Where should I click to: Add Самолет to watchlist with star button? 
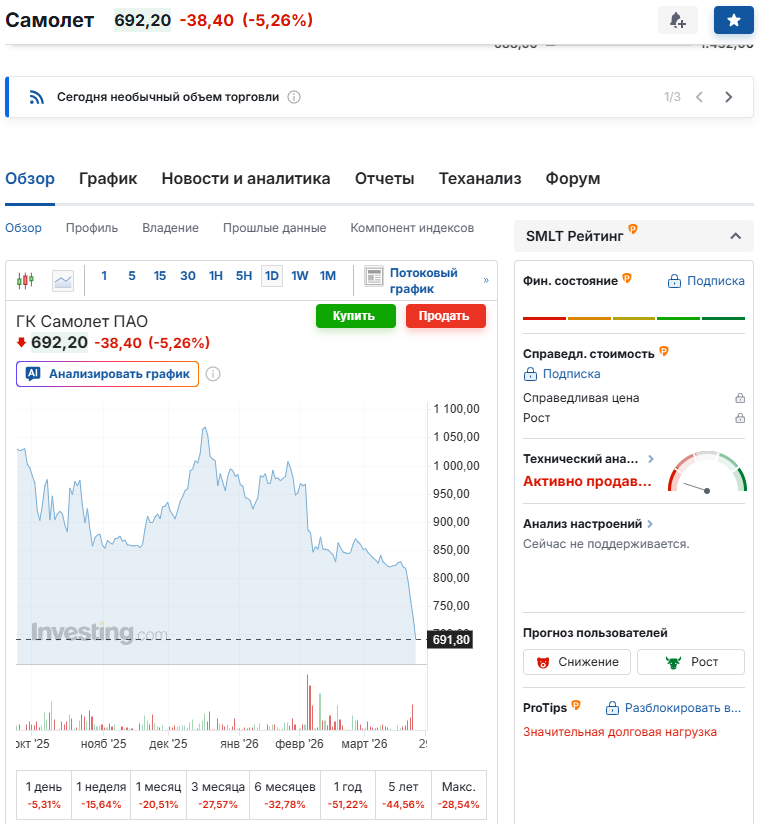(x=734, y=20)
